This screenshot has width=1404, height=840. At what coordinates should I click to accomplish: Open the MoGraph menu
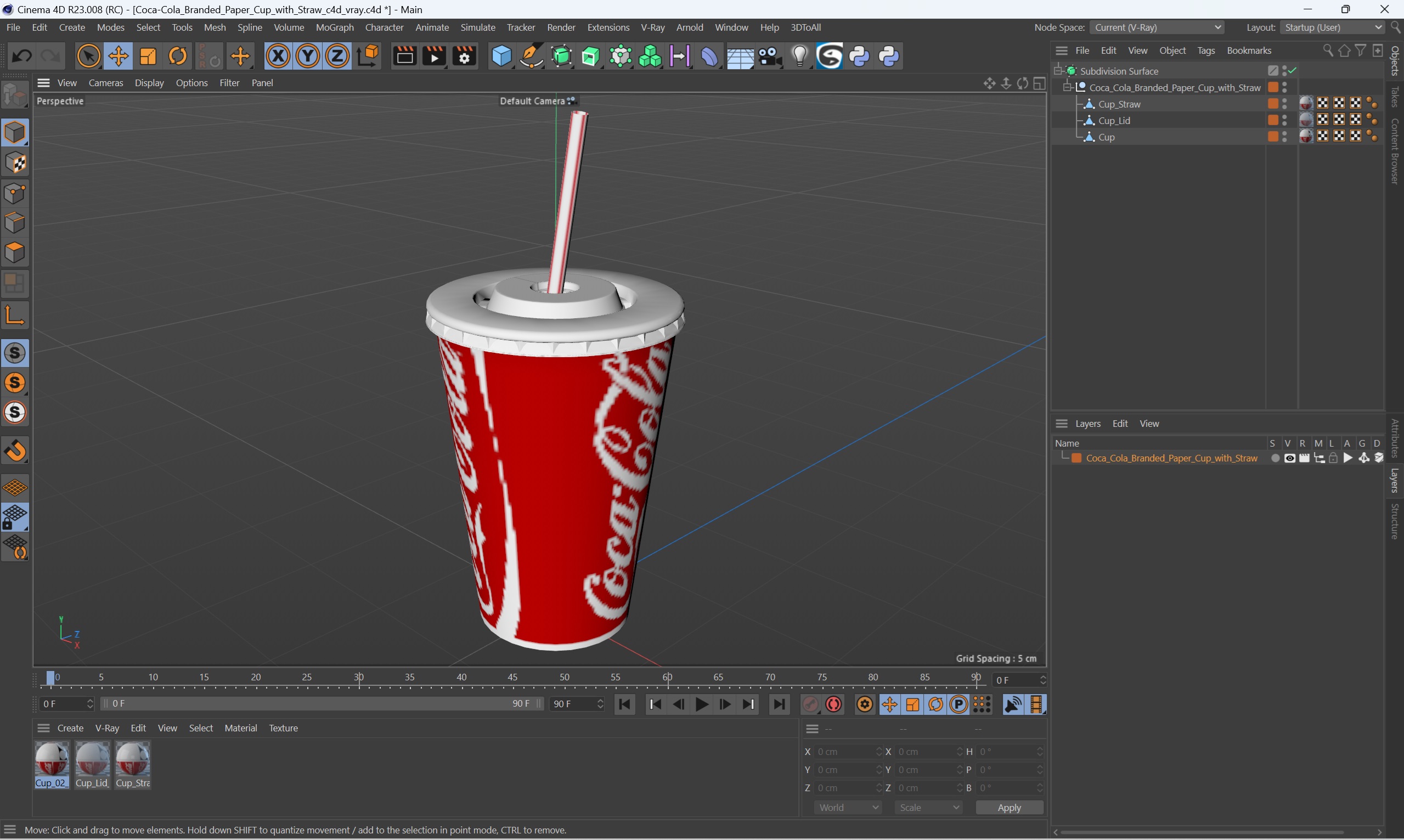pos(335,27)
